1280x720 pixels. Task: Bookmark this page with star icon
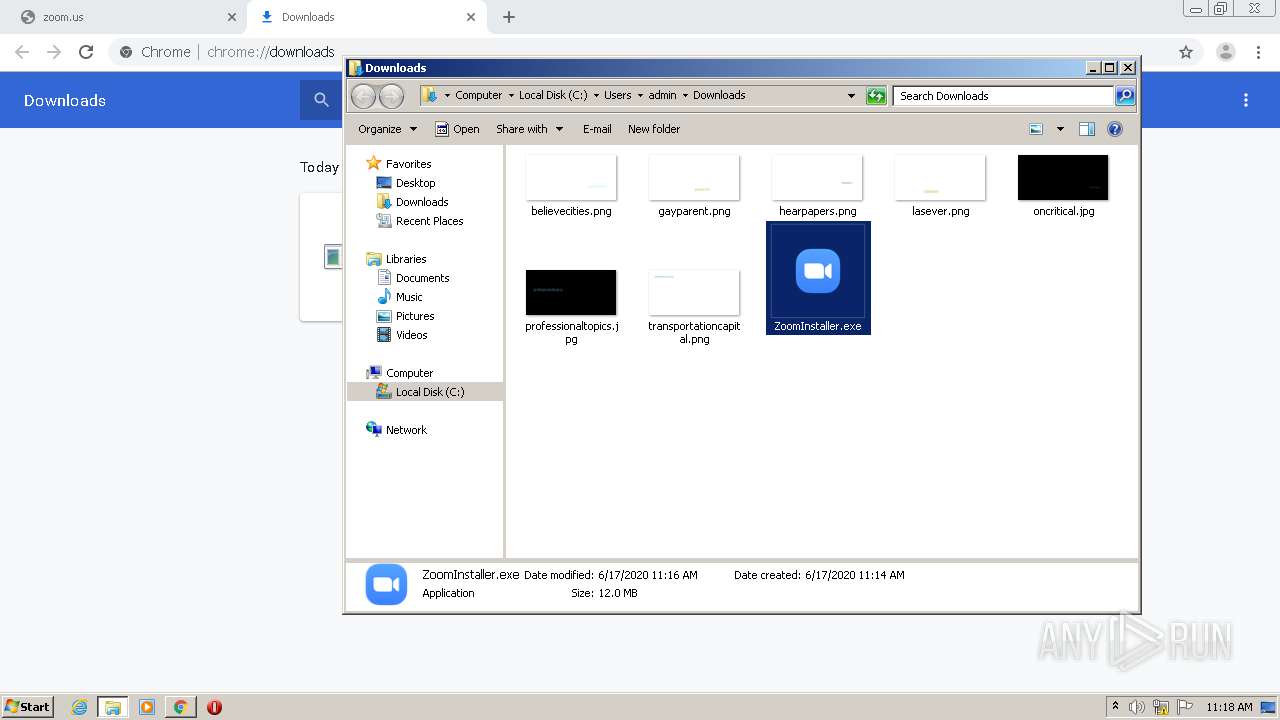(x=1186, y=52)
